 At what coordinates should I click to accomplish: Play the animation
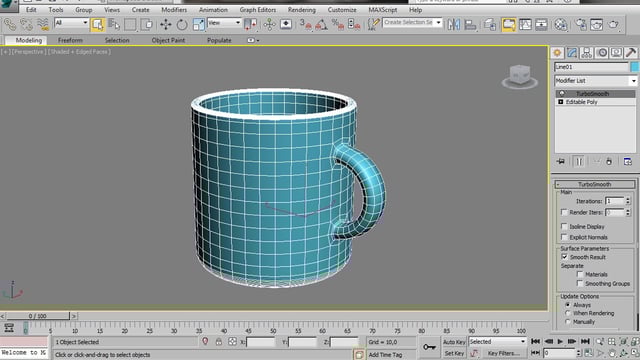(x=560, y=341)
